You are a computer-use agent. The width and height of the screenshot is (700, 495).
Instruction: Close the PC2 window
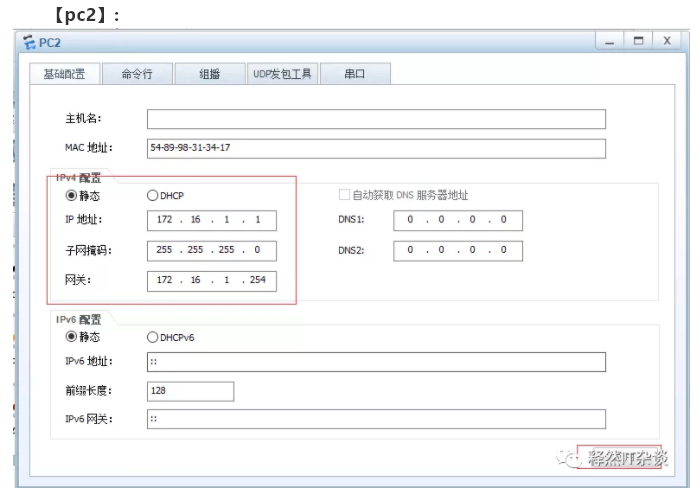(667, 41)
